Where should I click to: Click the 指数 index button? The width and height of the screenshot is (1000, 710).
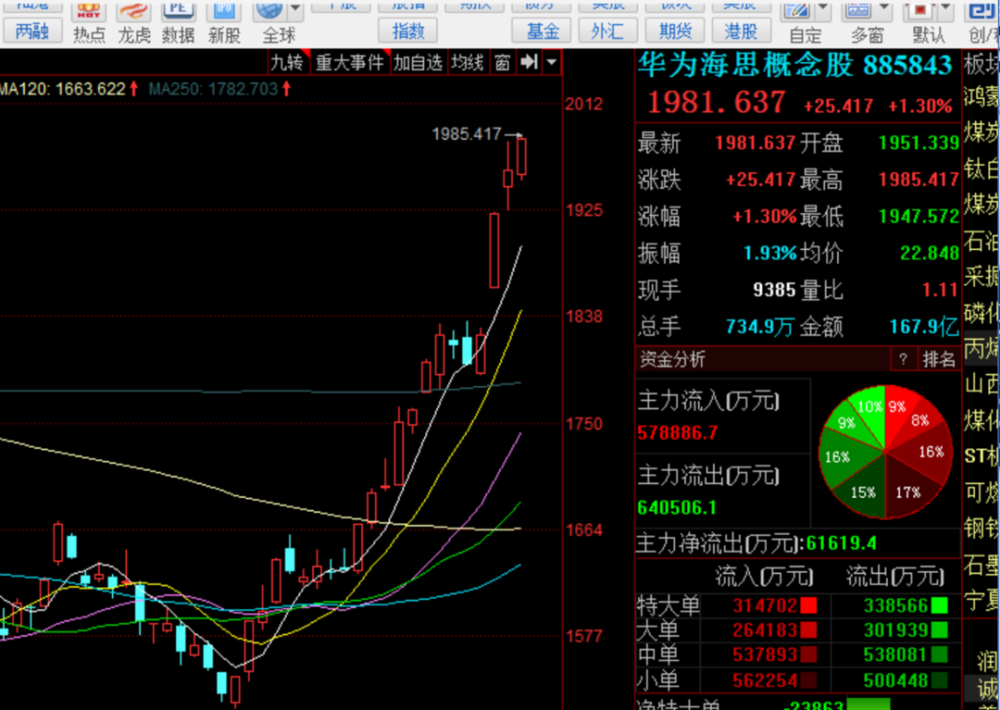click(408, 31)
